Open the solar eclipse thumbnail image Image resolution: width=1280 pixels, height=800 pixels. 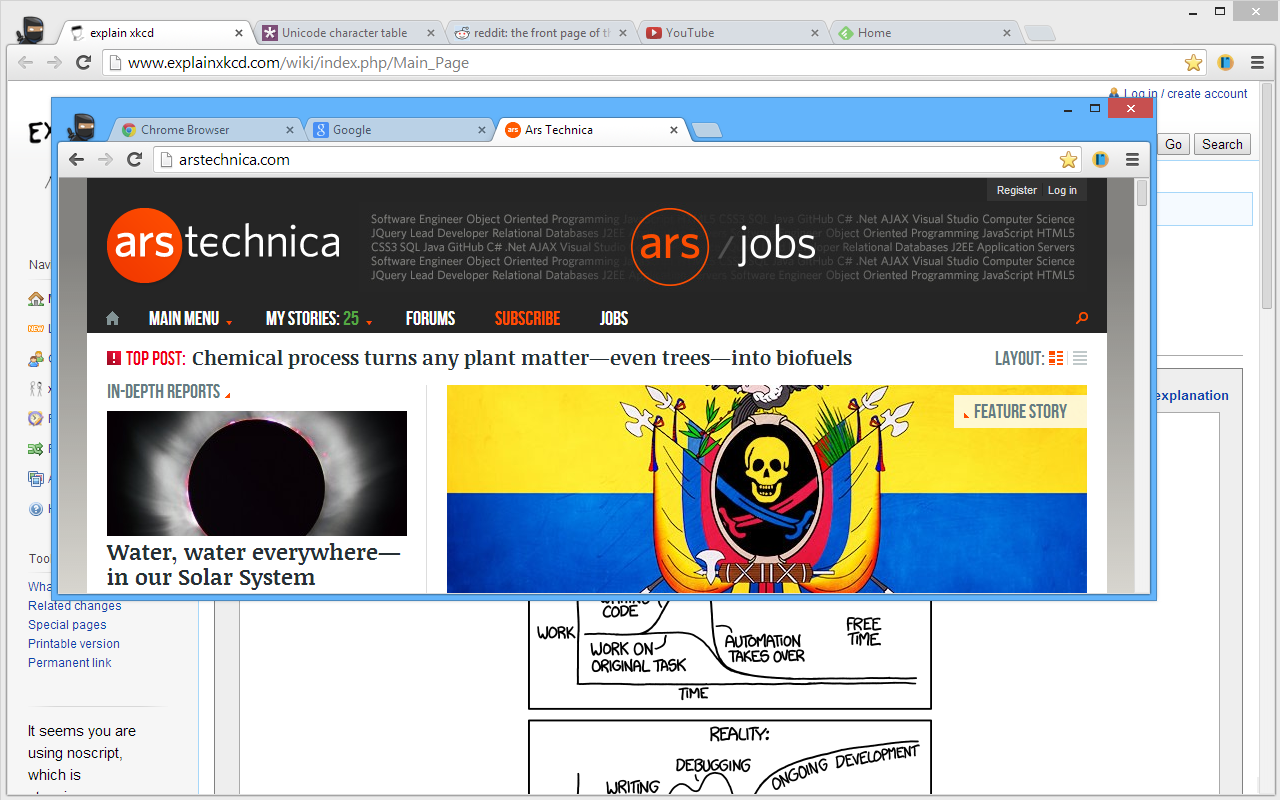[x=257, y=473]
